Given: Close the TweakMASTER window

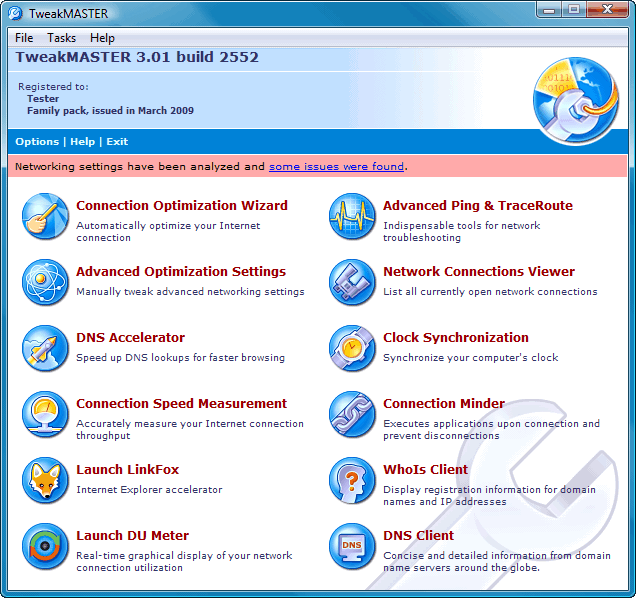Looking at the screenshot, I should [607, 10].
